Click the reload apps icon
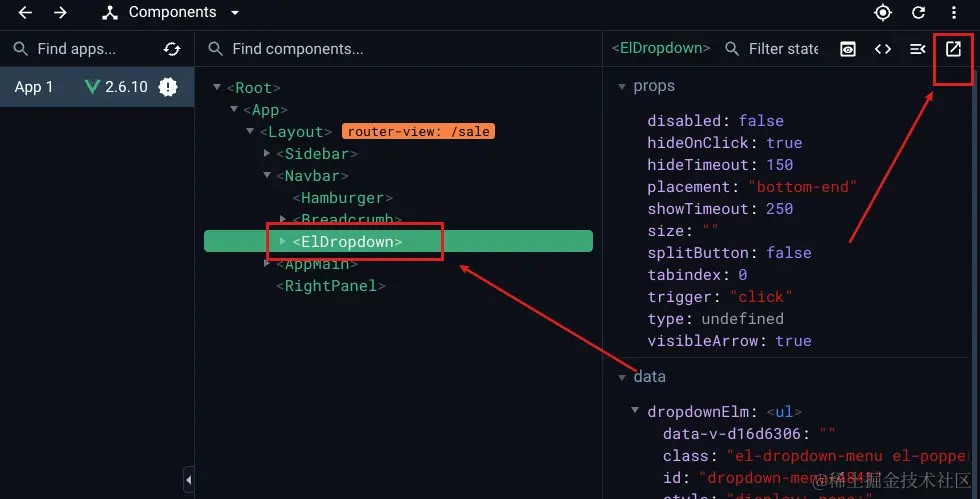Screen dimensions: 980x499 point(172,49)
